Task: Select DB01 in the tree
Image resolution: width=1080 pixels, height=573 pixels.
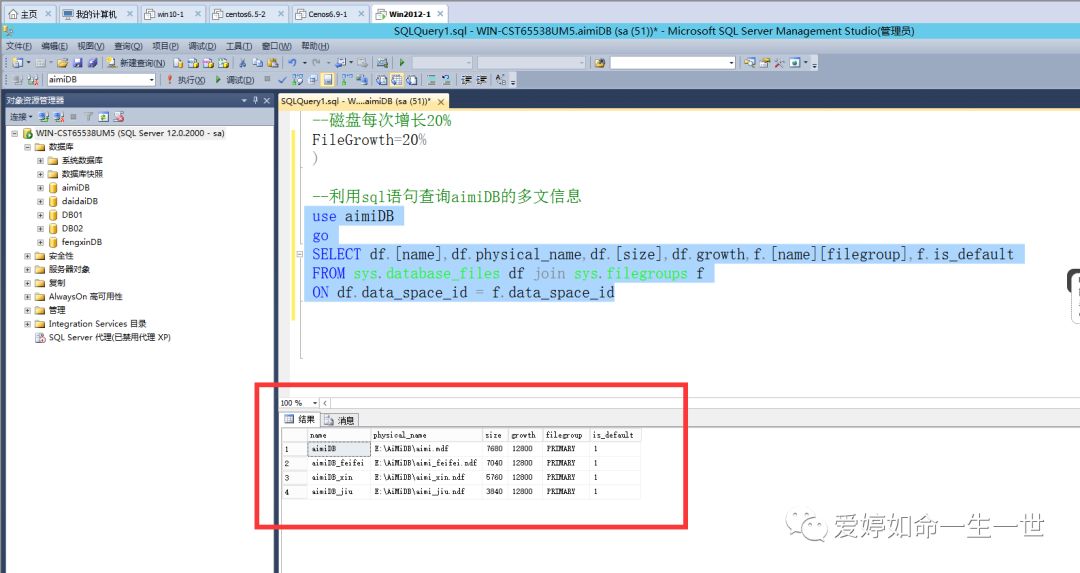Action: point(72,215)
